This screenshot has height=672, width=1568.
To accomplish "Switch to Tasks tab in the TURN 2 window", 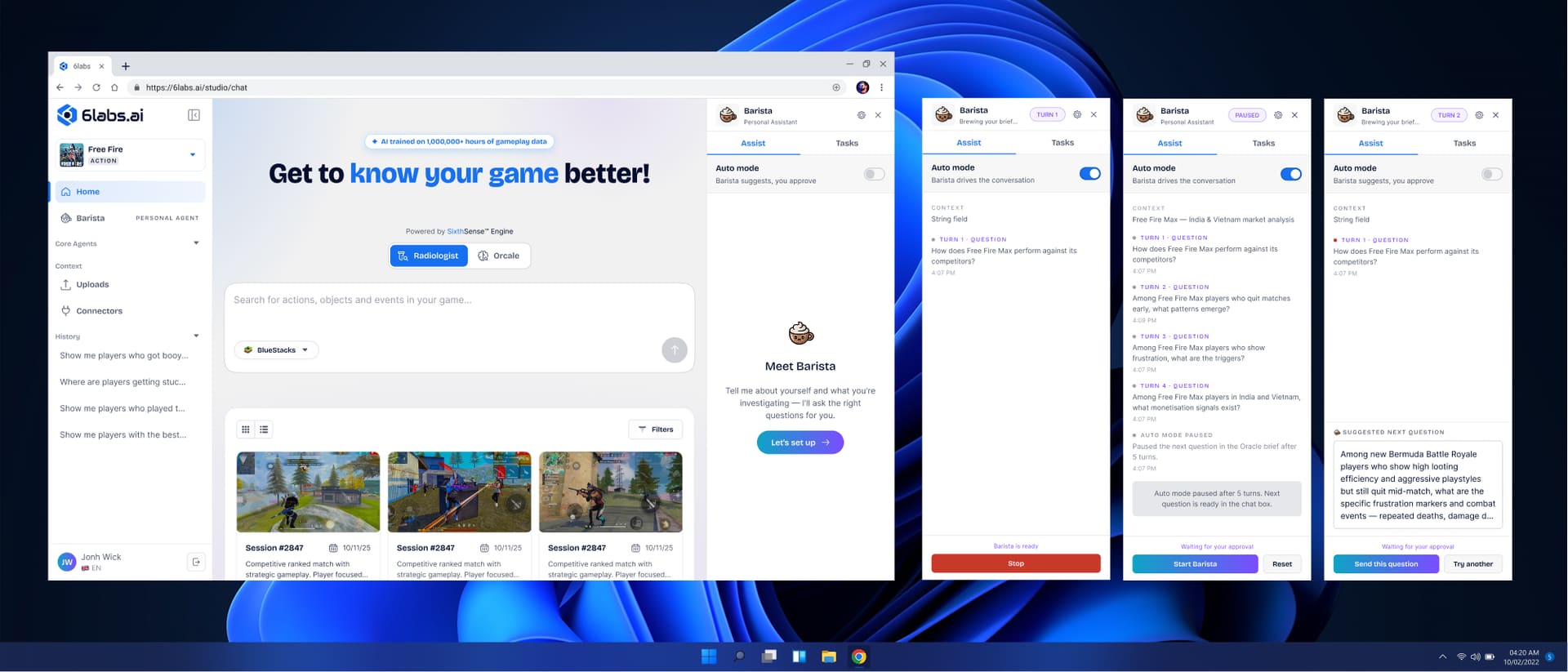I will tap(1464, 144).
